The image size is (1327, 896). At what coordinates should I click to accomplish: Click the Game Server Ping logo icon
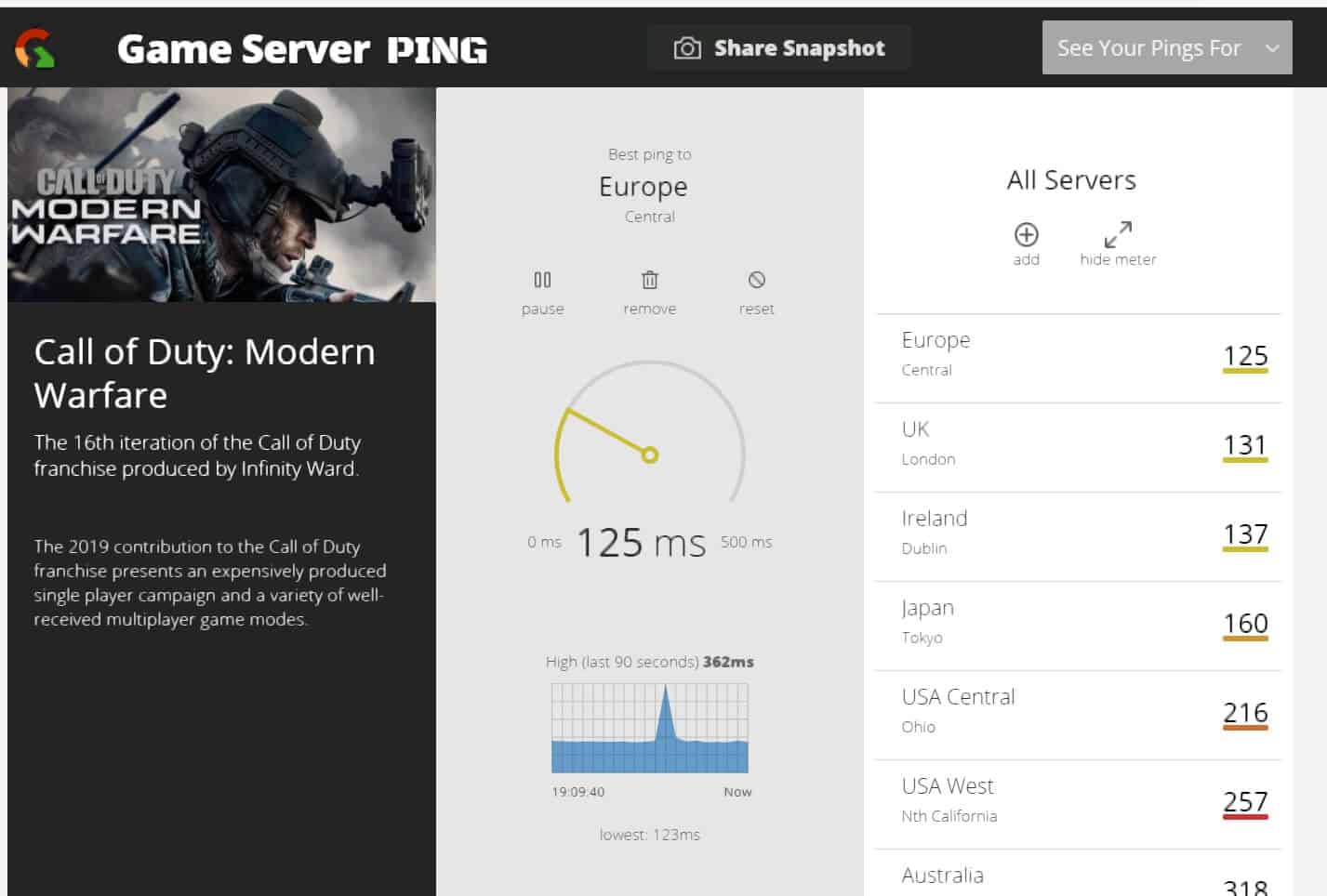tap(35, 48)
